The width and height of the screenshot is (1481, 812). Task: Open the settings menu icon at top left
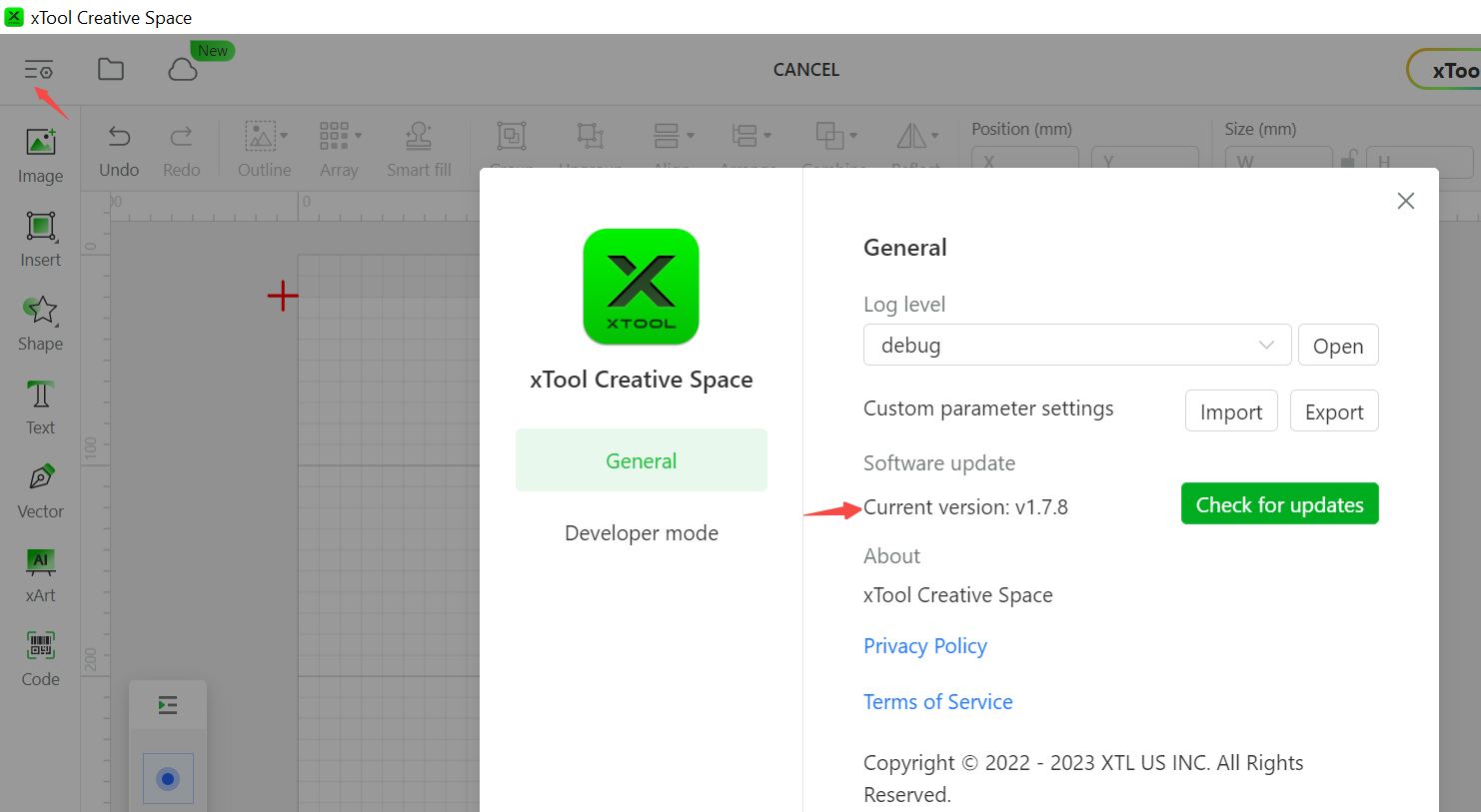point(39,70)
